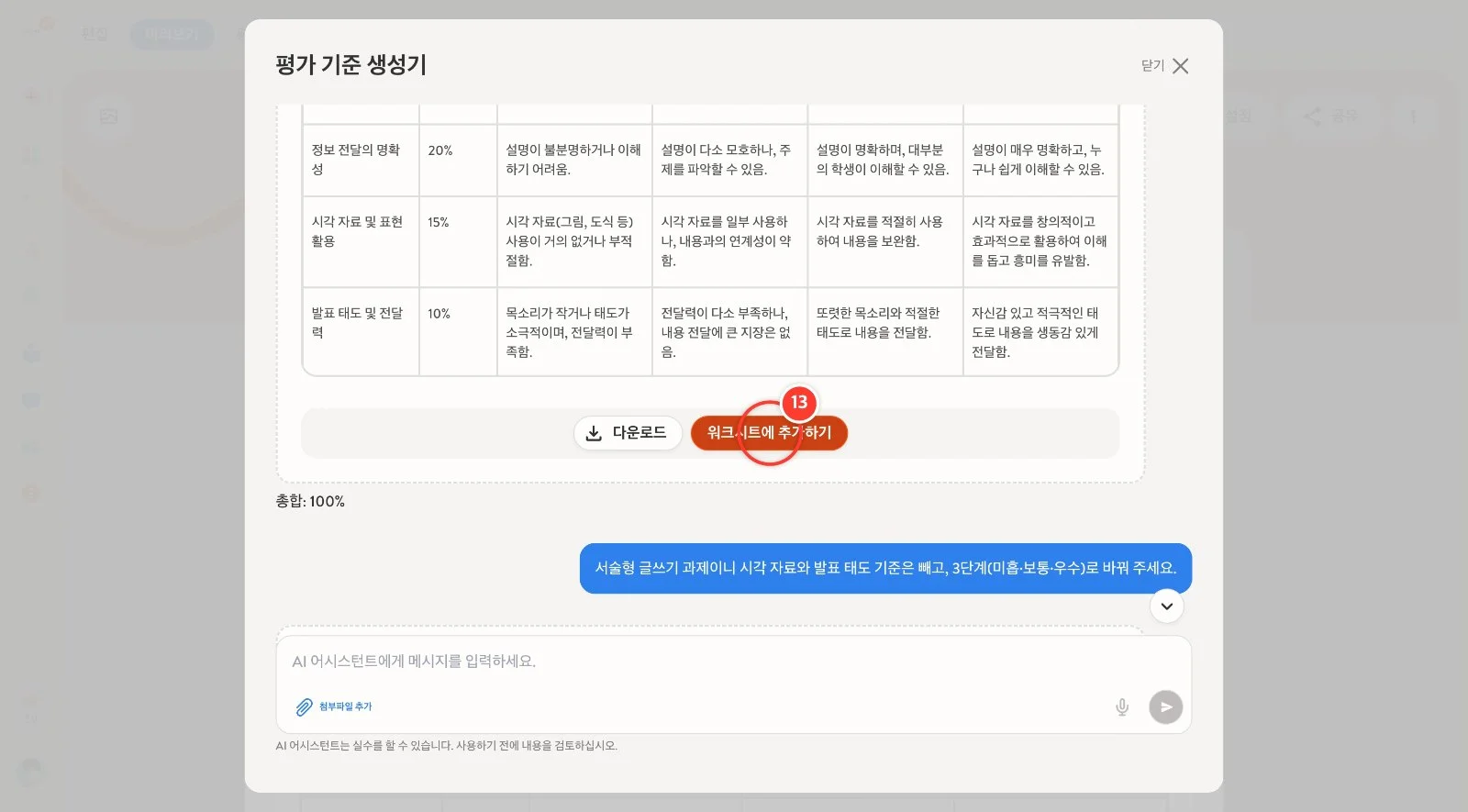The image size is (1468, 812).
Task: Click the 워크시트에 추가하기 button
Action: tap(769, 433)
